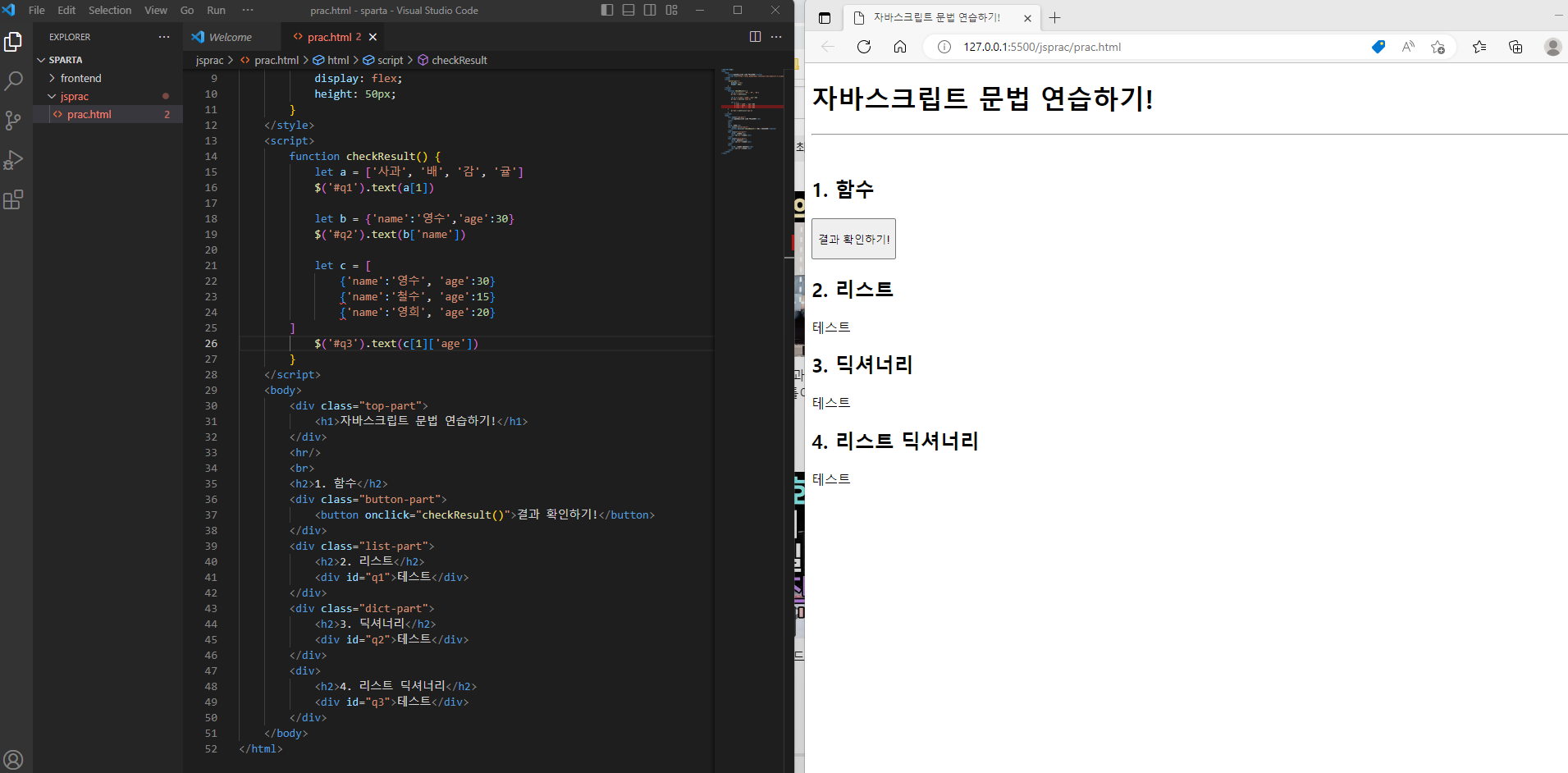This screenshot has width=1568, height=773.
Task: Open the shopping price tag icon
Action: 1378,47
